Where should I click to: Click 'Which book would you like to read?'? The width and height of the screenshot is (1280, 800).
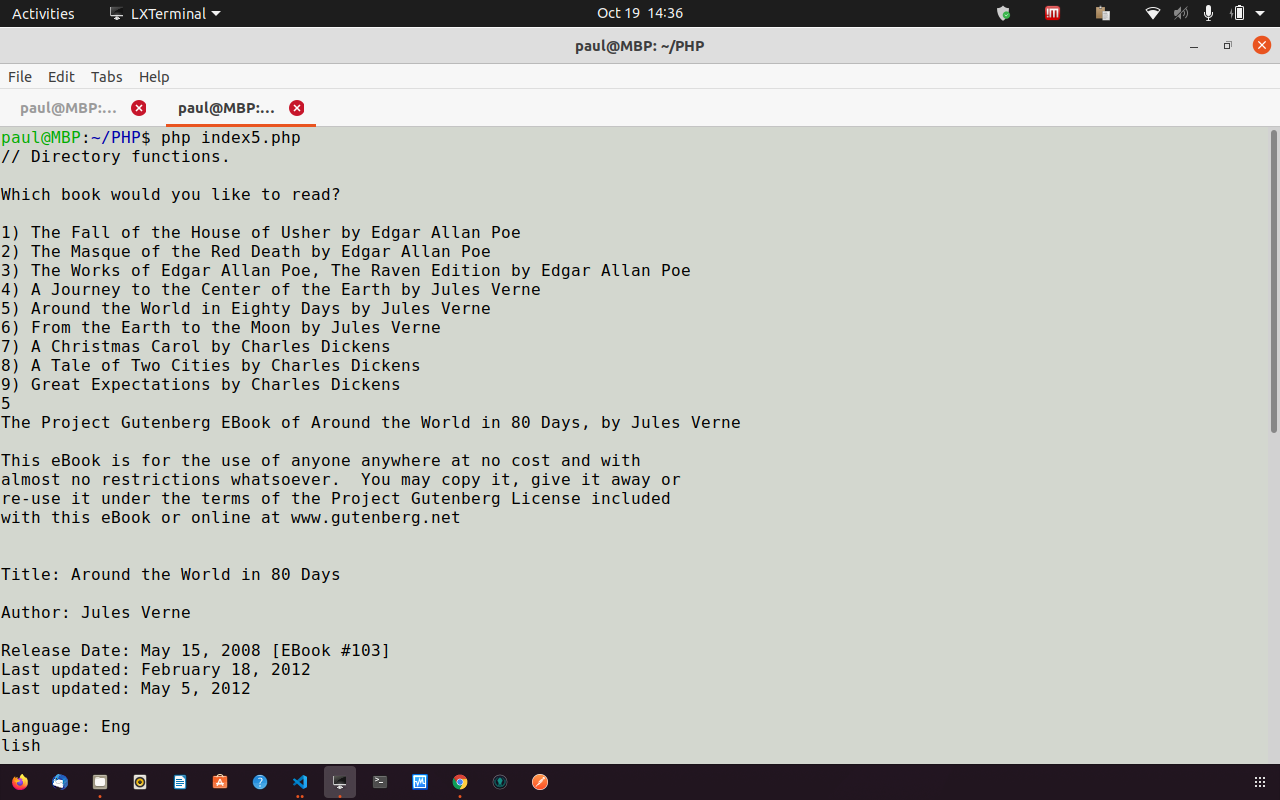click(x=171, y=195)
